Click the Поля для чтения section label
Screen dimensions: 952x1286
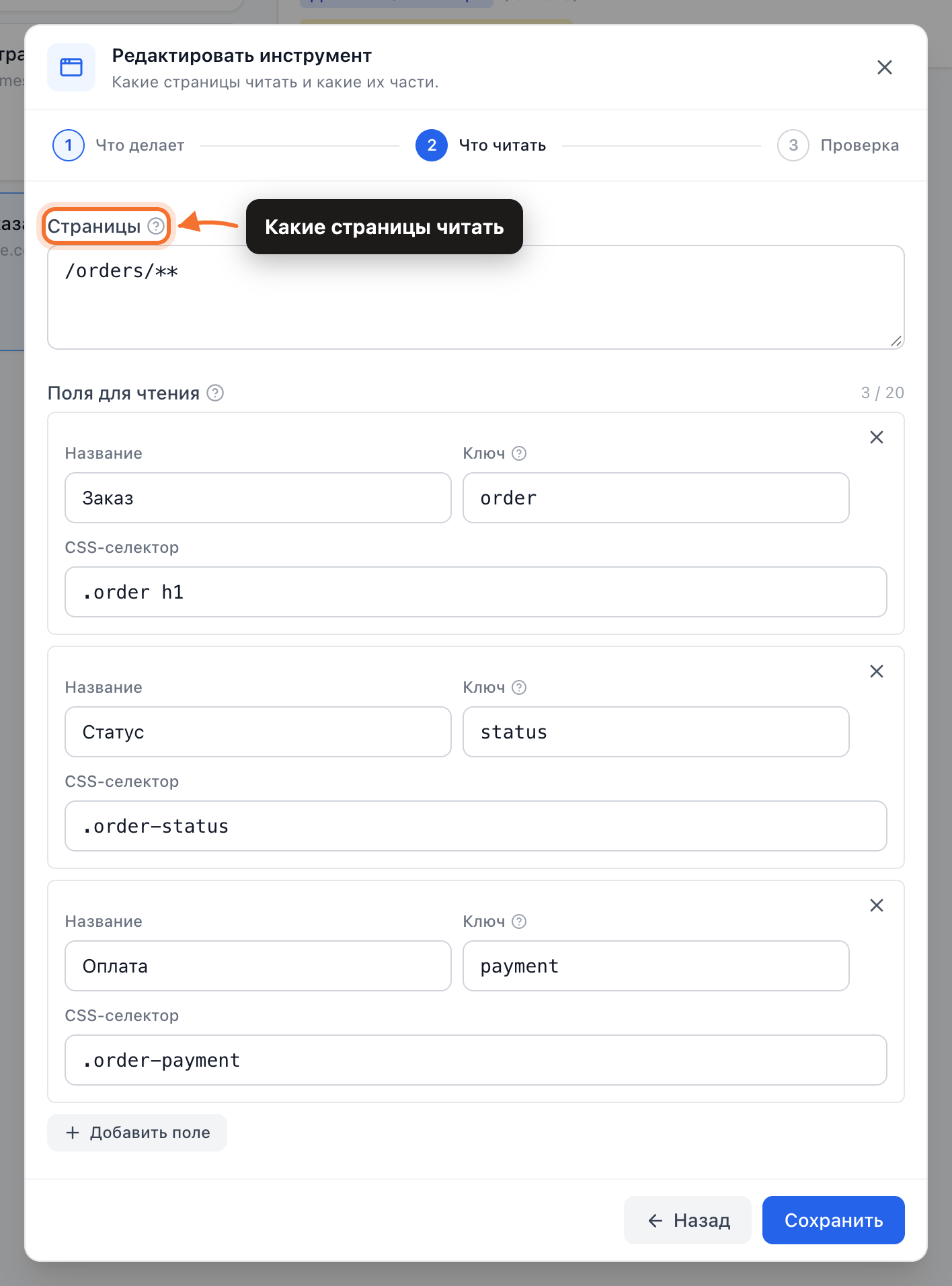coord(124,393)
